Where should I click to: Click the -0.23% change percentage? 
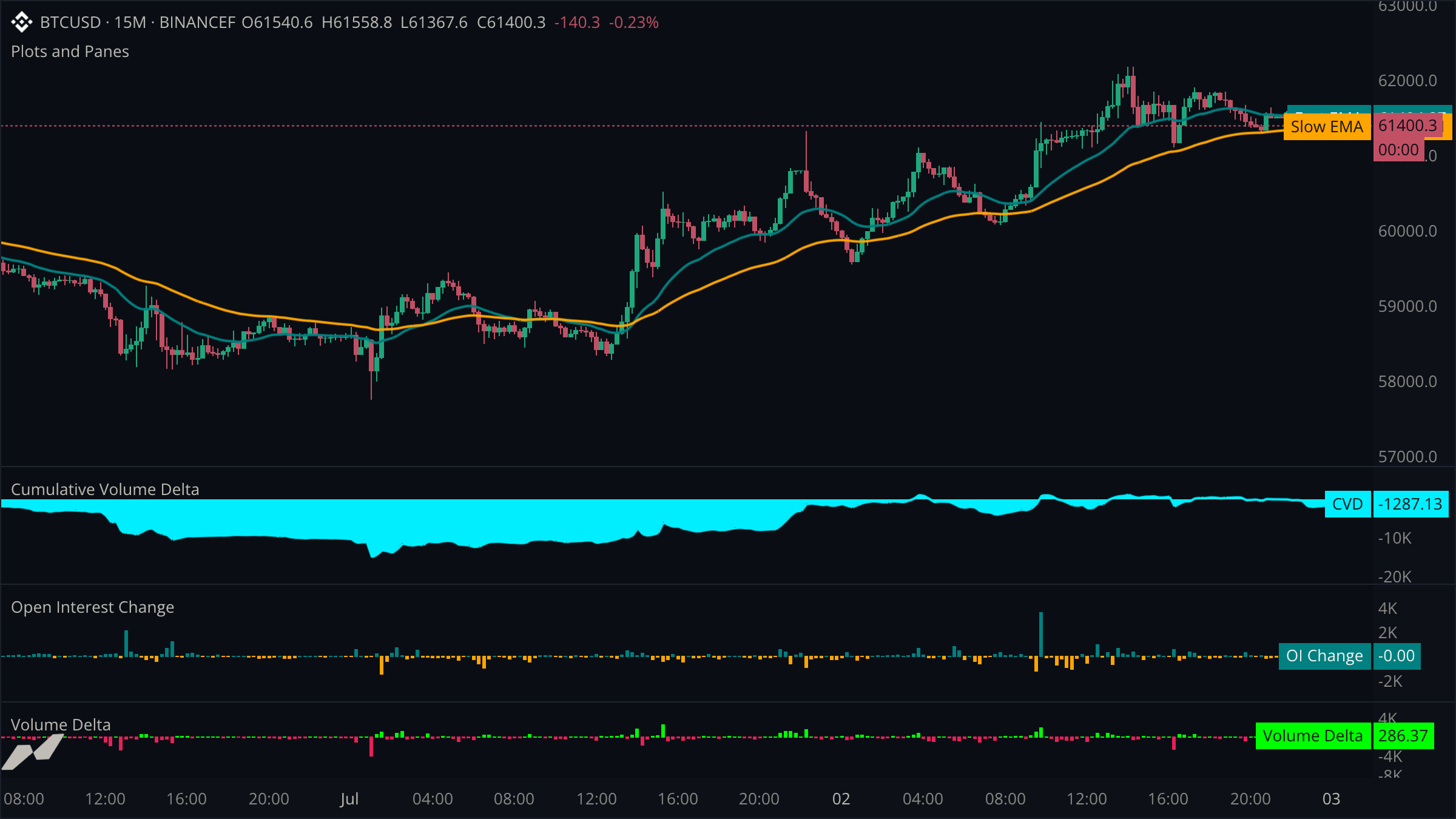coord(633,22)
